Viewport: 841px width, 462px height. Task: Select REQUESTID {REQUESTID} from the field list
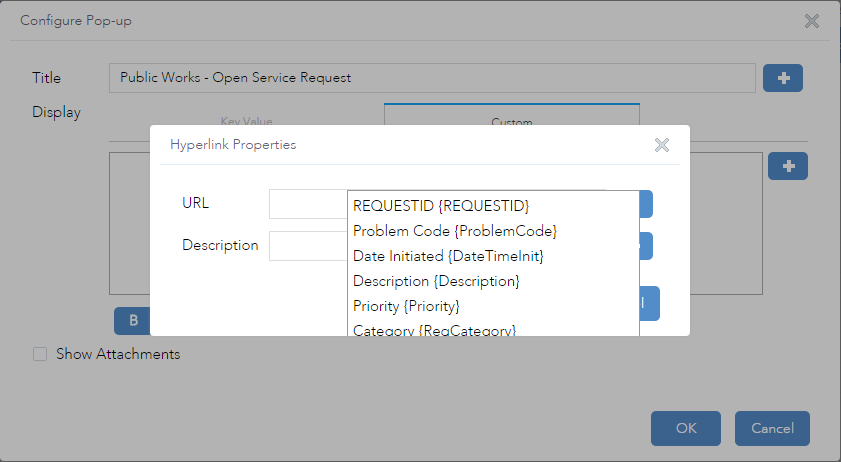[x=441, y=206]
